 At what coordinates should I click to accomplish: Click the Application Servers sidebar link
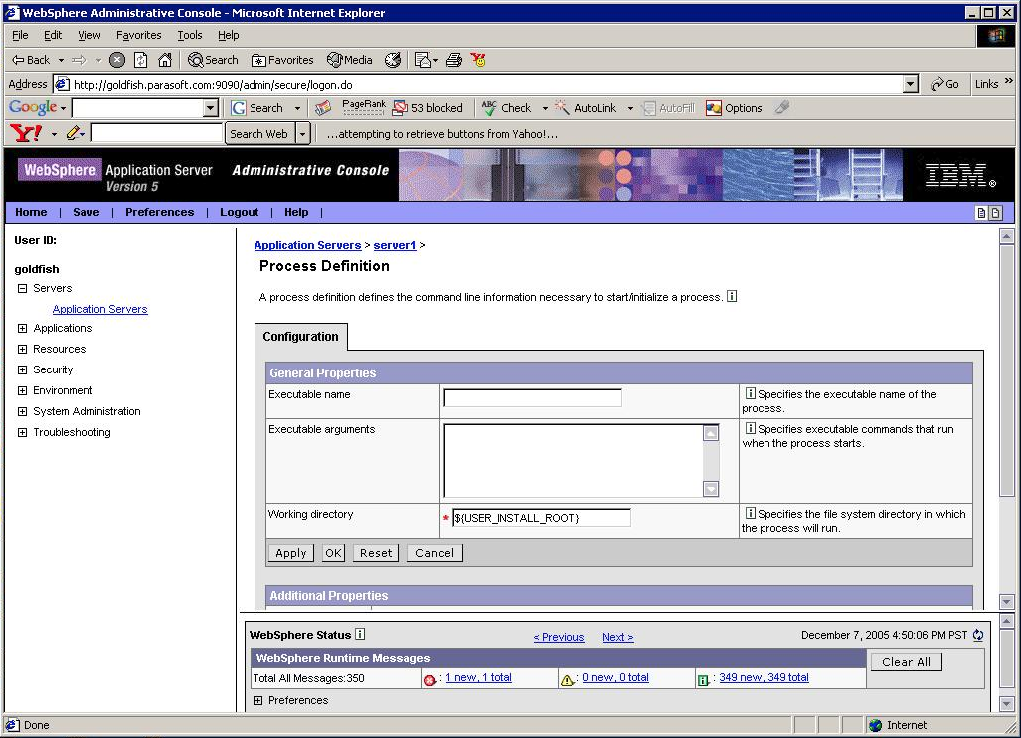tap(100, 309)
